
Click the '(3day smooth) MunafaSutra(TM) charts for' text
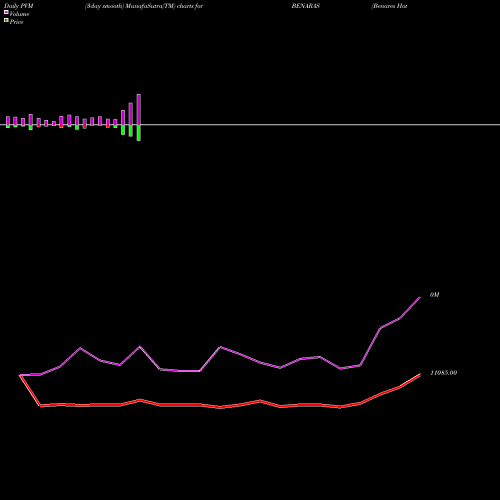pyautogui.click(x=144, y=6)
